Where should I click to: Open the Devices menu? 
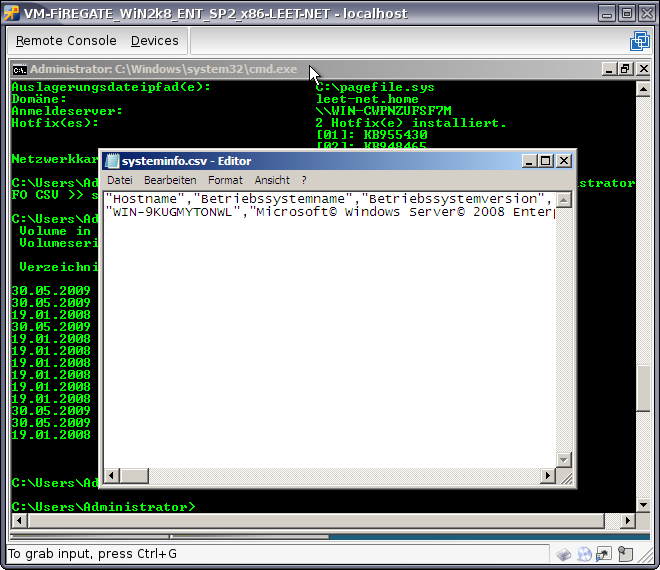point(154,41)
